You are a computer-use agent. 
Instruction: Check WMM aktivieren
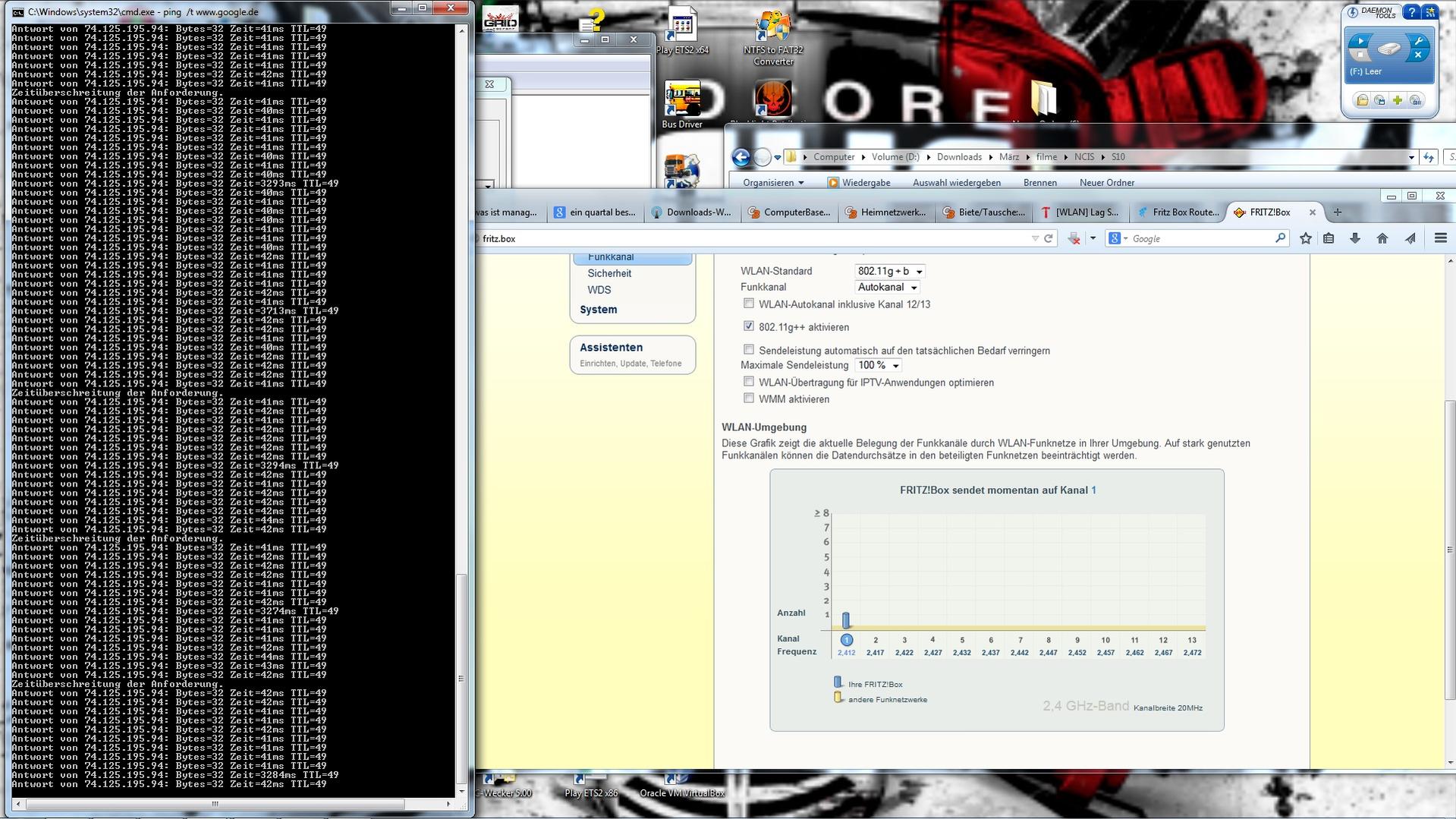pos(749,398)
